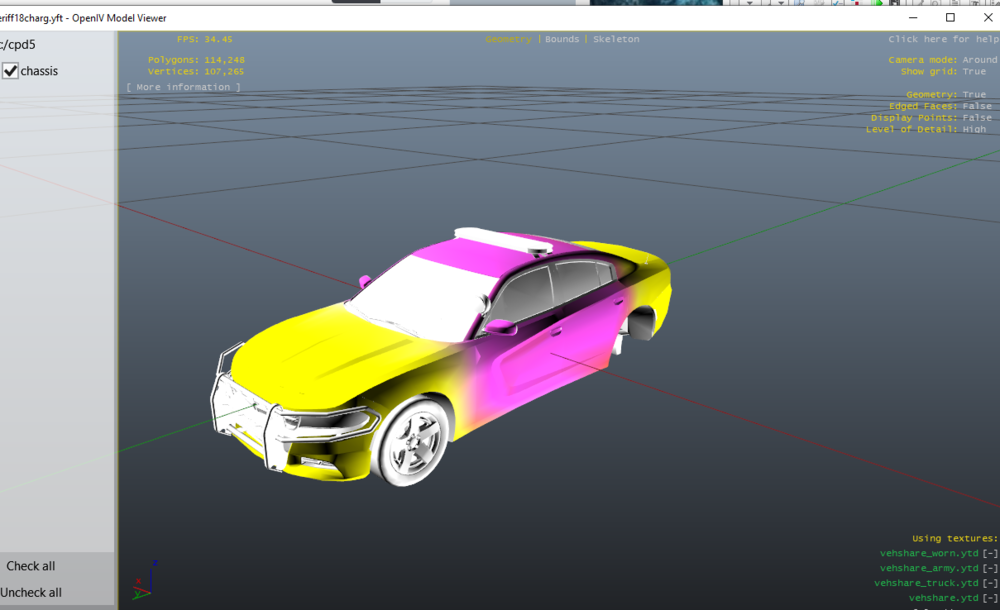1000x610 pixels.
Task: Select the Geometry tab
Action: pos(508,39)
